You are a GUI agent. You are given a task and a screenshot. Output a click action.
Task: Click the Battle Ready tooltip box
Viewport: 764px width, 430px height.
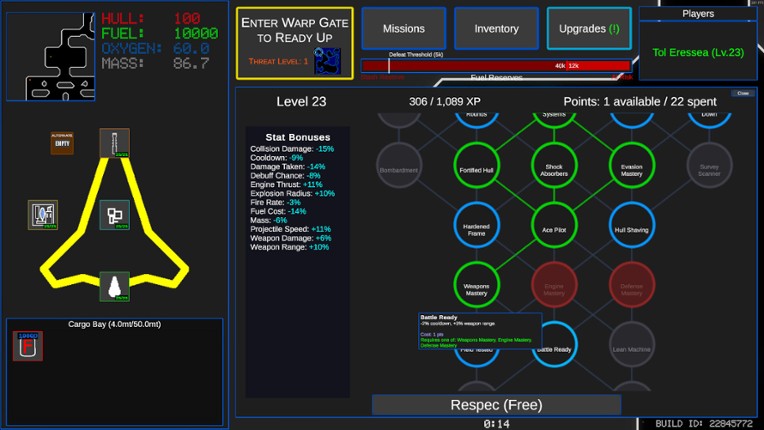pyautogui.click(x=480, y=331)
